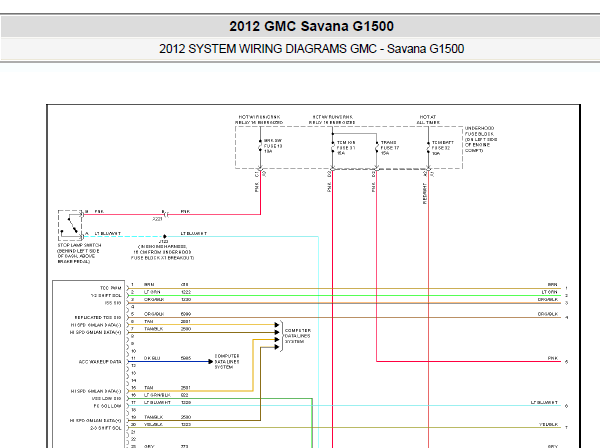Click the TRANS FUSE 17 label

click(390, 148)
